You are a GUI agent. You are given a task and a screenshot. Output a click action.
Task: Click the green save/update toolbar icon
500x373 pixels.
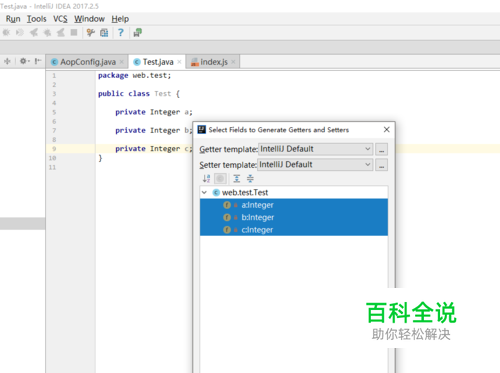(x=138, y=33)
